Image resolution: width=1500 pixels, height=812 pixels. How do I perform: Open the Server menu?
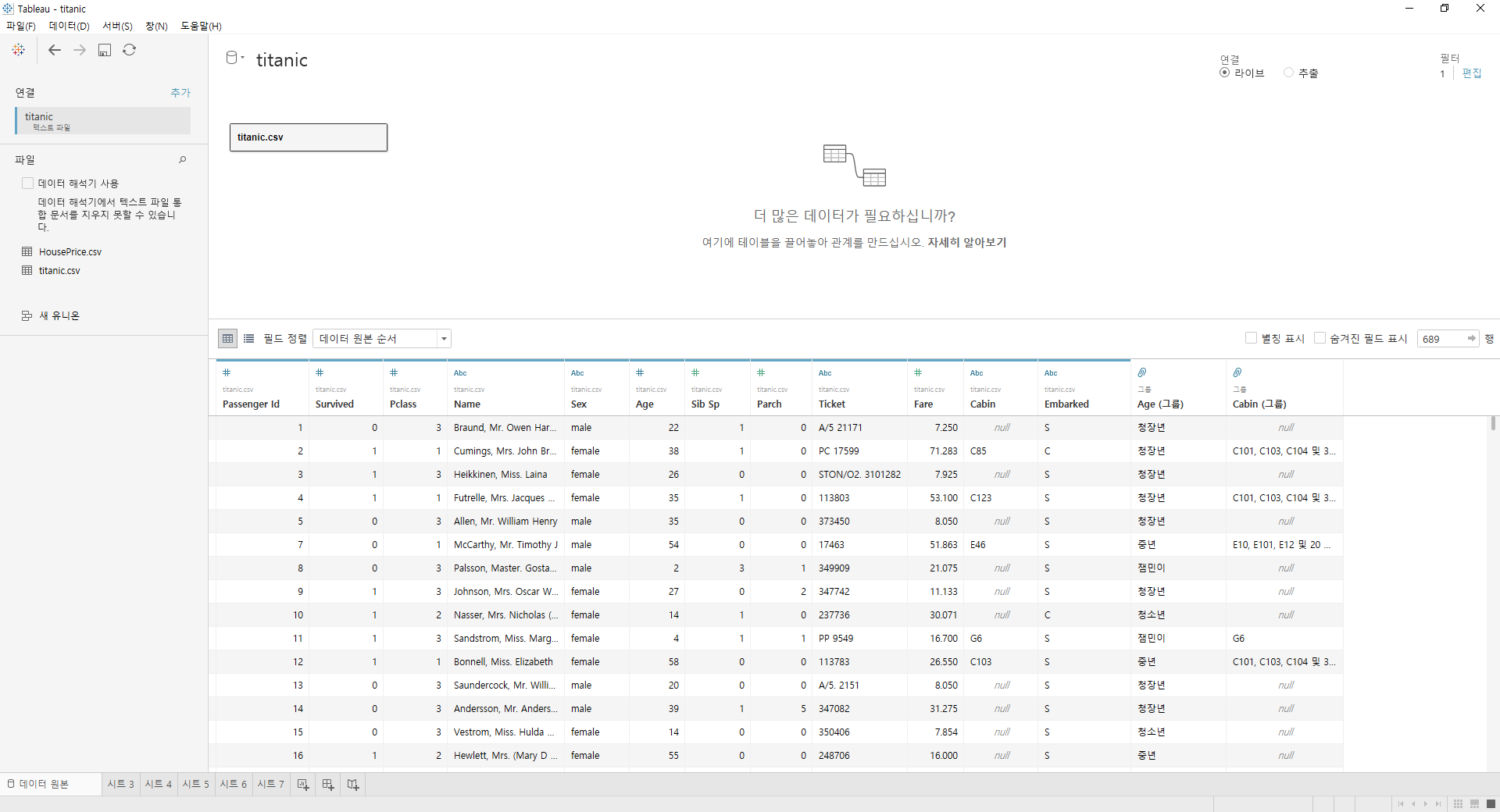click(x=117, y=26)
